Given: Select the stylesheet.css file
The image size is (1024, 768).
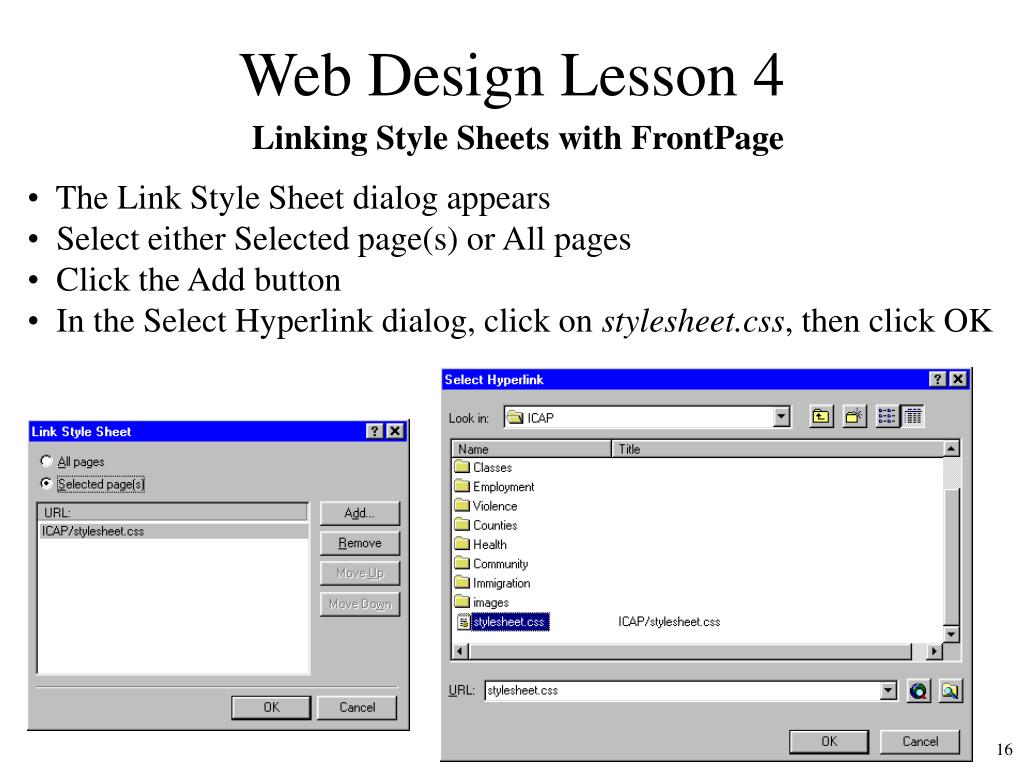Looking at the screenshot, I should 503,622.
